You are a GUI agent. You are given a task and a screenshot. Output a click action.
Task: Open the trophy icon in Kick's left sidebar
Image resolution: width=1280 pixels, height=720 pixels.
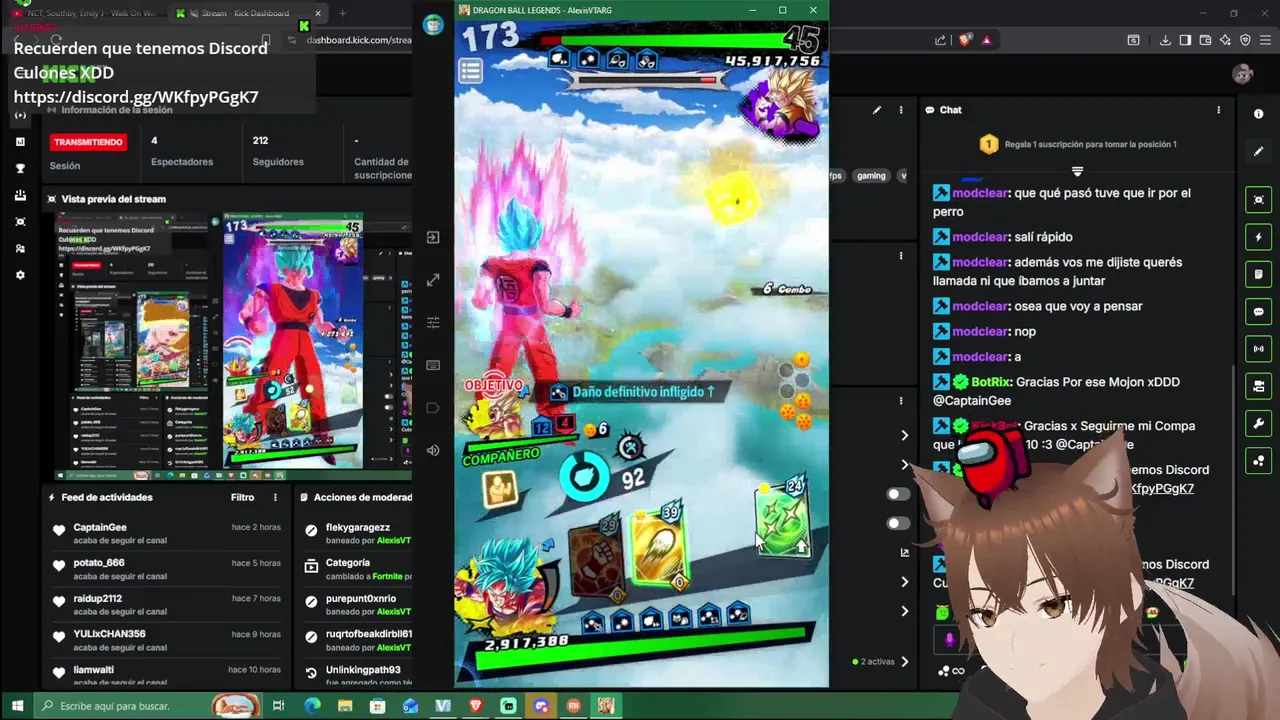[x=20, y=168]
